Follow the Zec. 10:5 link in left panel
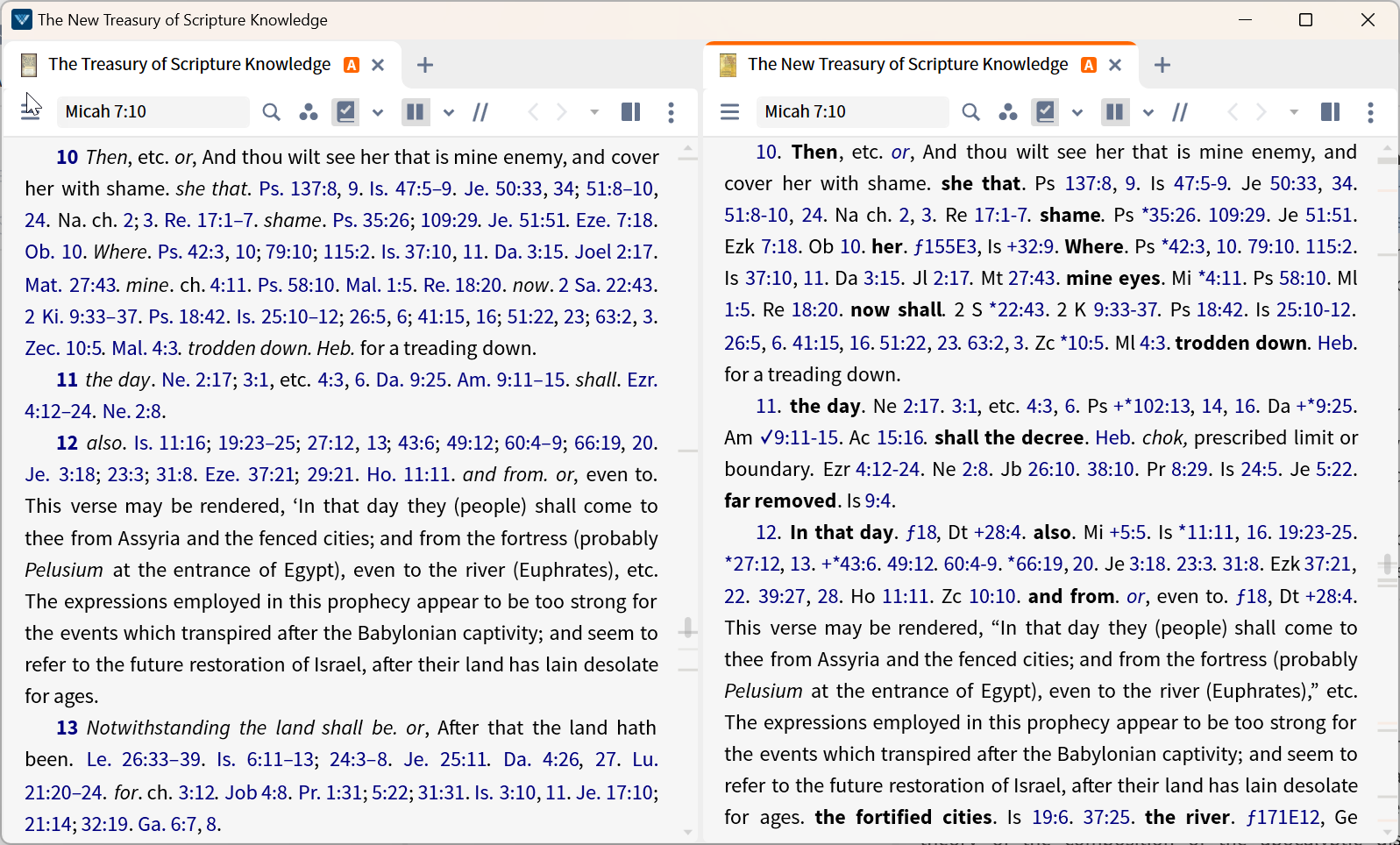 pyautogui.click(x=64, y=348)
